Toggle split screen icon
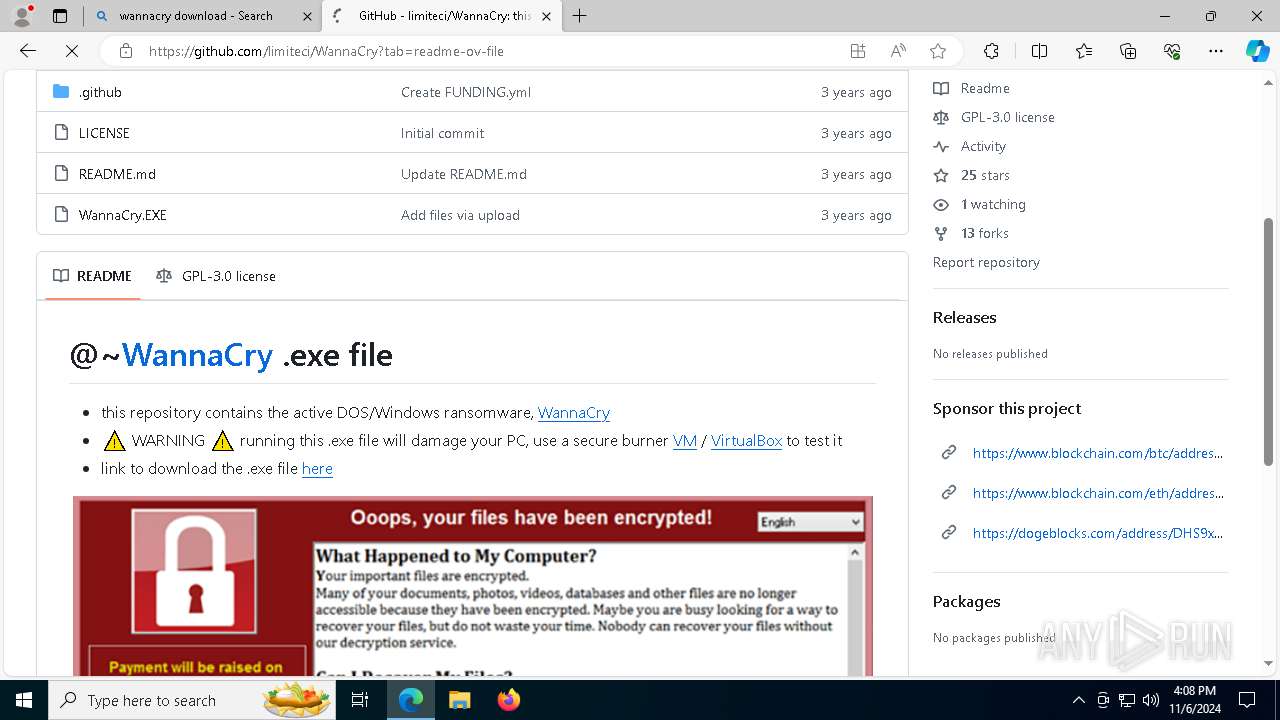 pyautogui.click(x=1039, y=51)
